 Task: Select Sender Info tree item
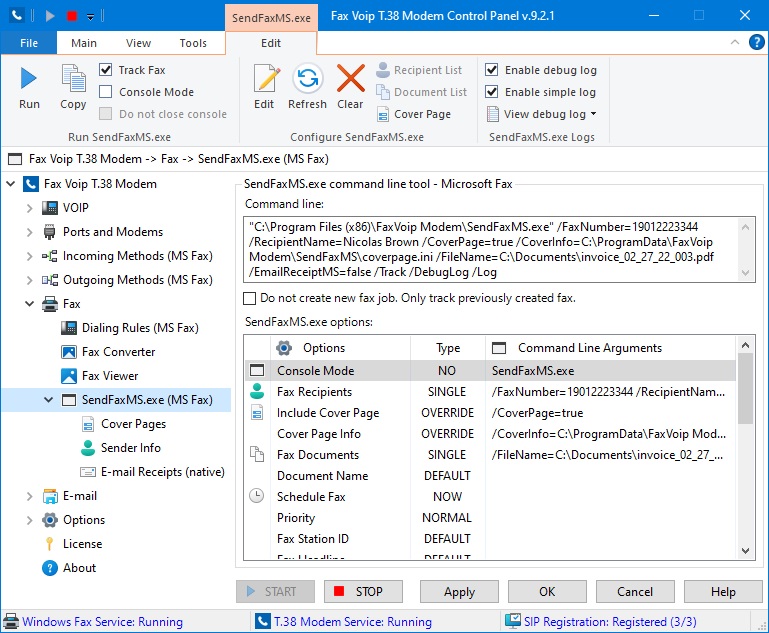[x=130, y=448]
